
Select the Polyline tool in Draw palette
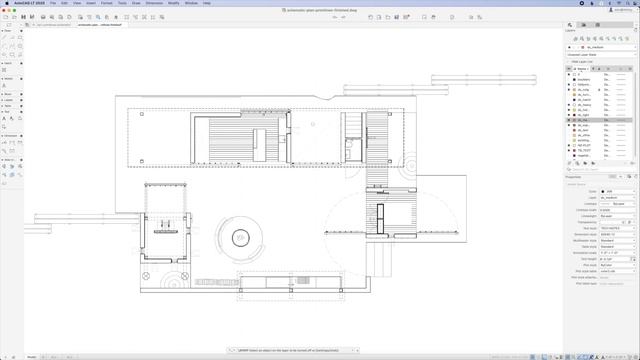(x=12, y=38)
